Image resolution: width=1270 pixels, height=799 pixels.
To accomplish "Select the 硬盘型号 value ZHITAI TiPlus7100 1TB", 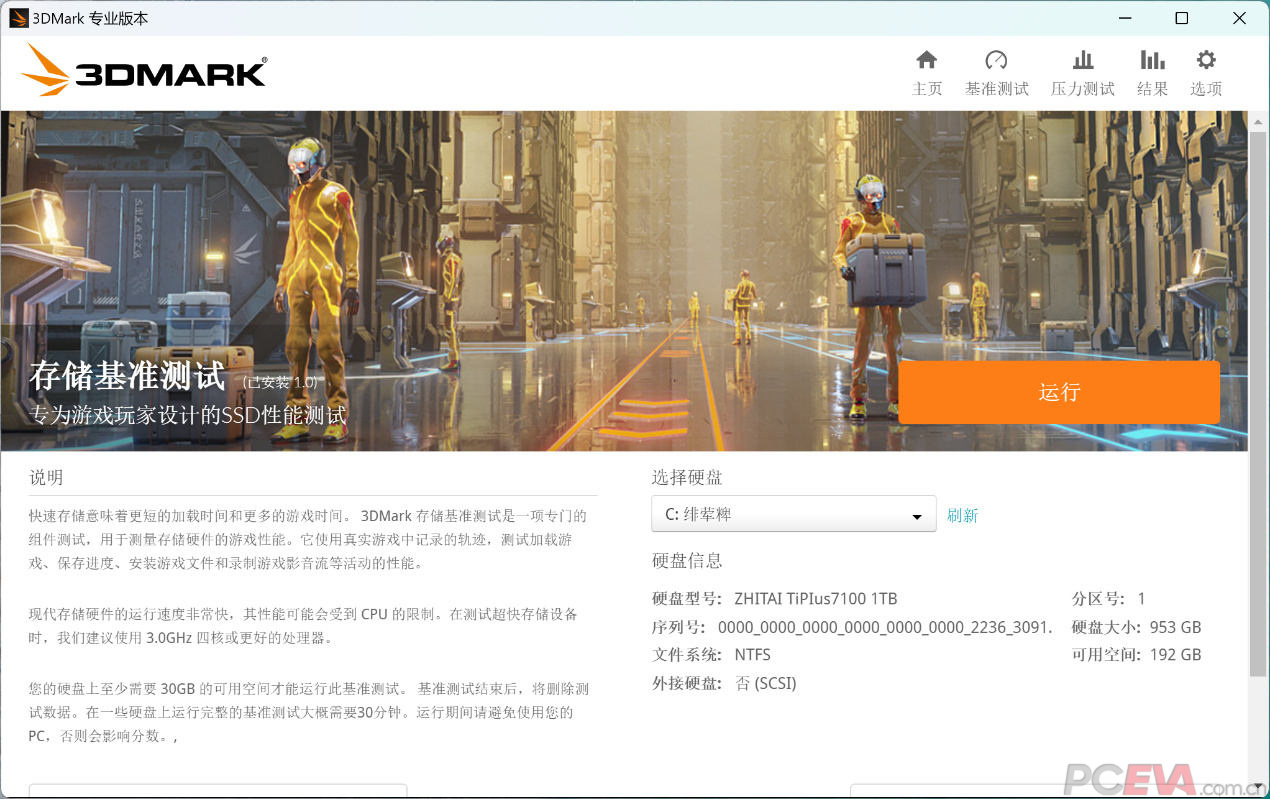I will (816, 599).
